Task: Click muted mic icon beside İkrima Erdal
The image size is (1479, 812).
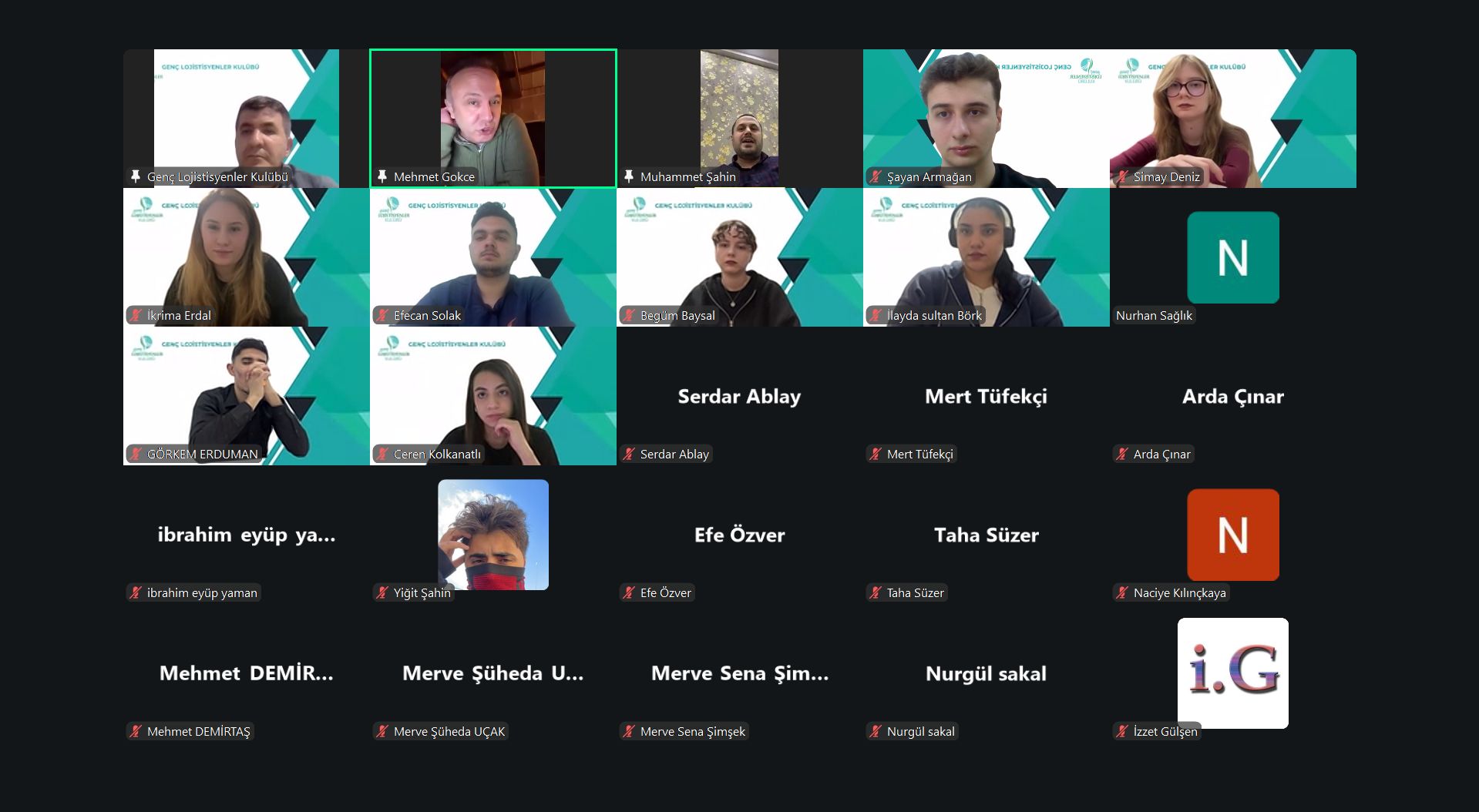Action: (x=135, y=315)
